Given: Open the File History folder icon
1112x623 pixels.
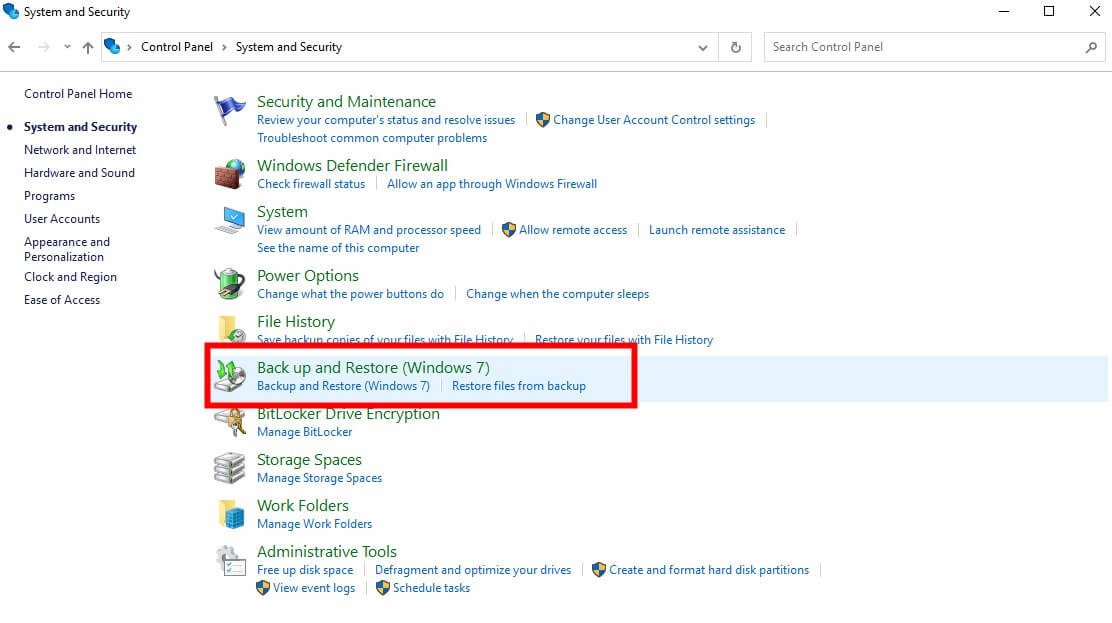Looking at the screenshot, I should click(231, 329).
